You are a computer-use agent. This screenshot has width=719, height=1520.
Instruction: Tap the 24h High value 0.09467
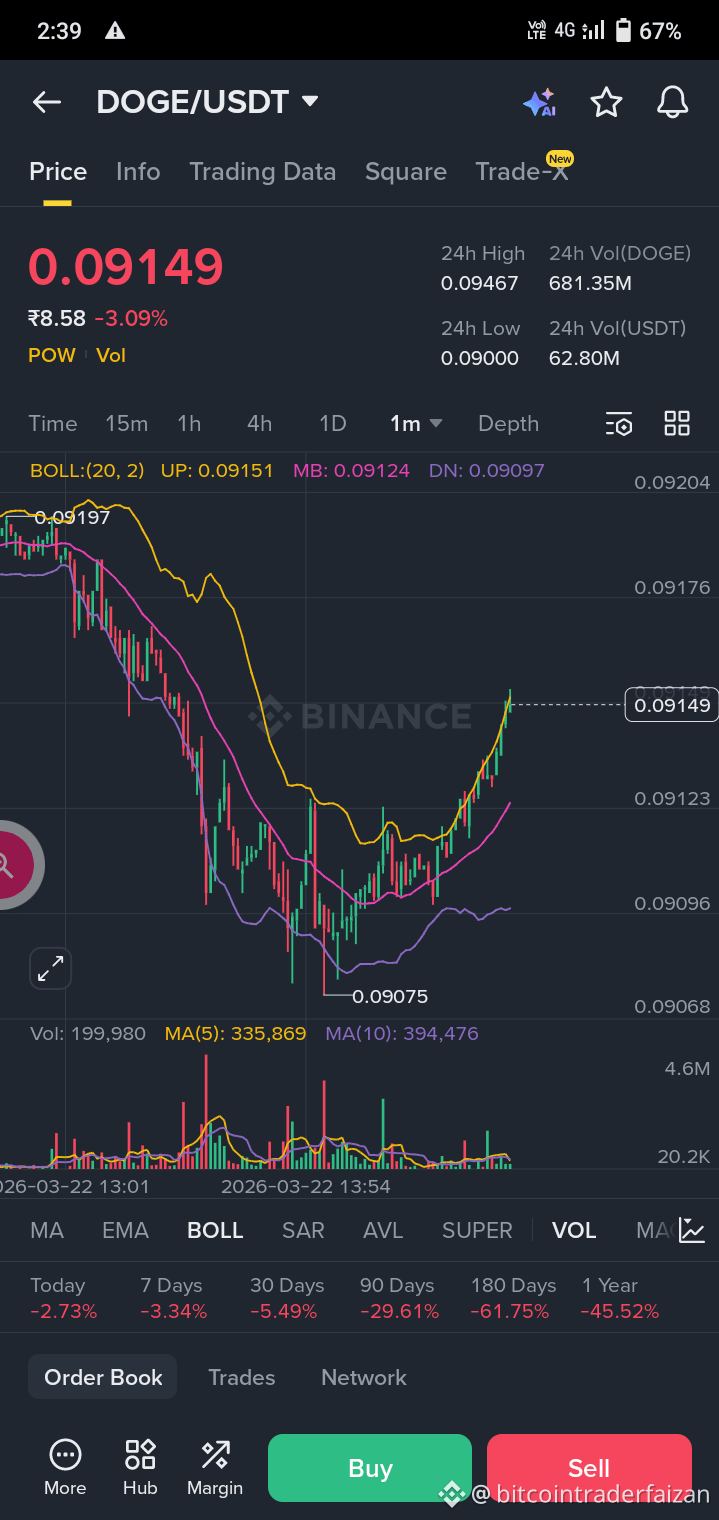click(x=480, y=283)
